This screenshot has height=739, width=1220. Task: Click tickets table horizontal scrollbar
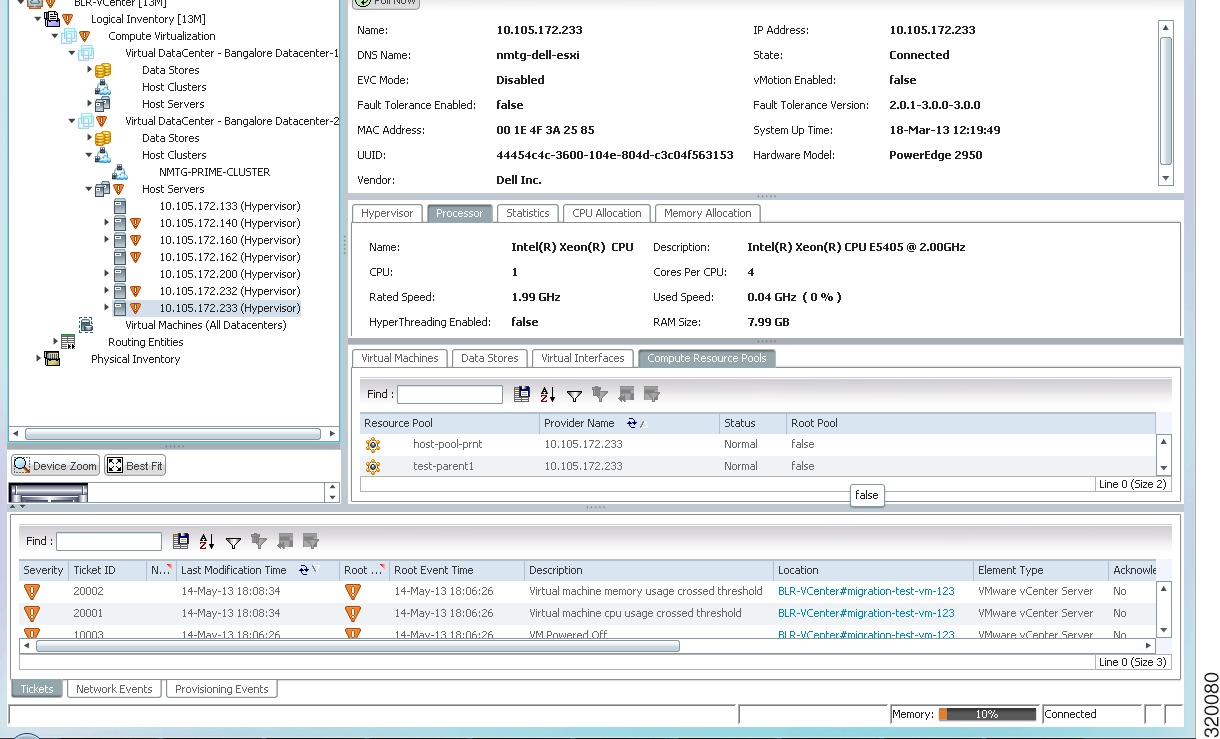coord(357,646)
